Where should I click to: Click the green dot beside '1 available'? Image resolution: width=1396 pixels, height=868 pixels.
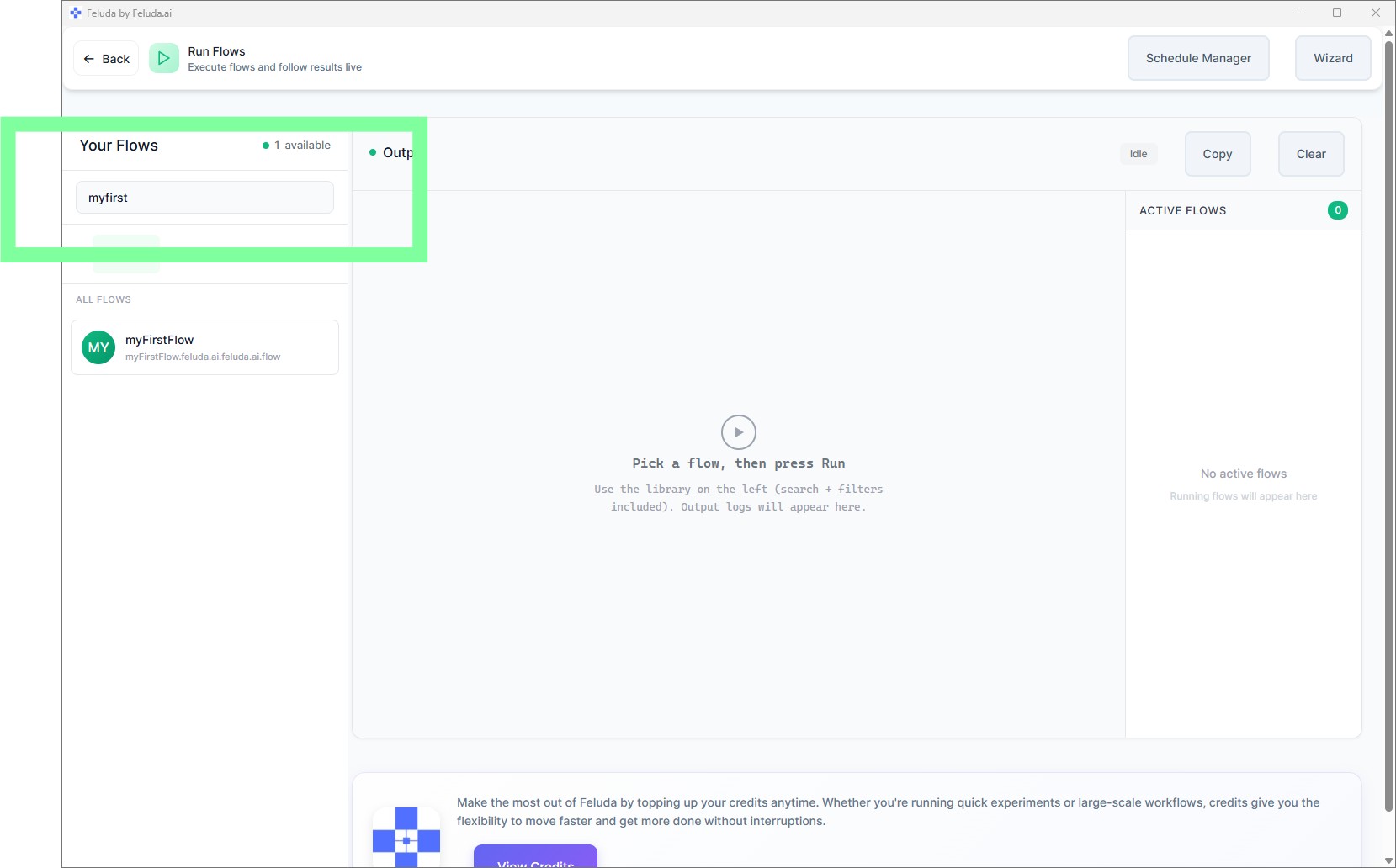(x=266, y=145)
